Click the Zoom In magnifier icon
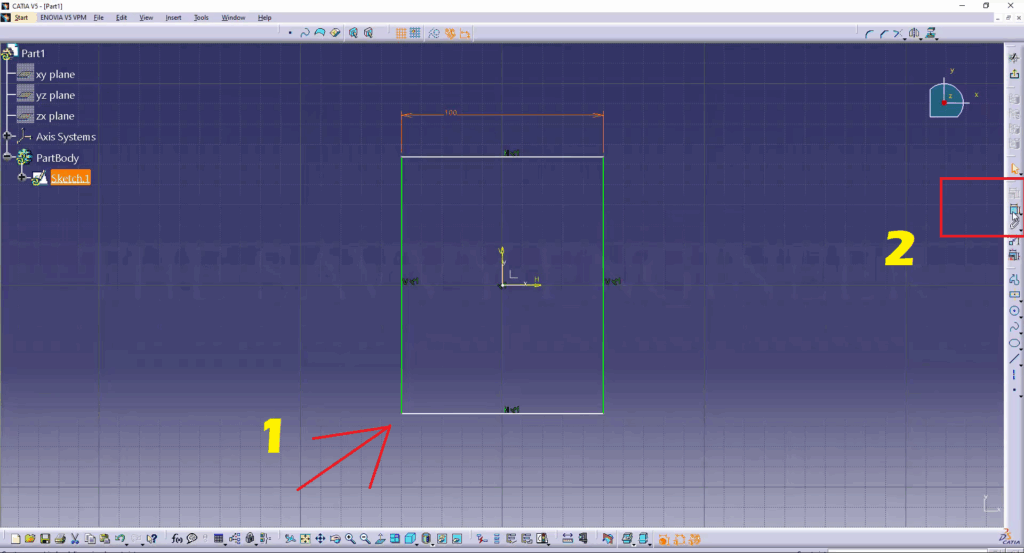This screenshot has width=1024, height=553. (350, 539)
